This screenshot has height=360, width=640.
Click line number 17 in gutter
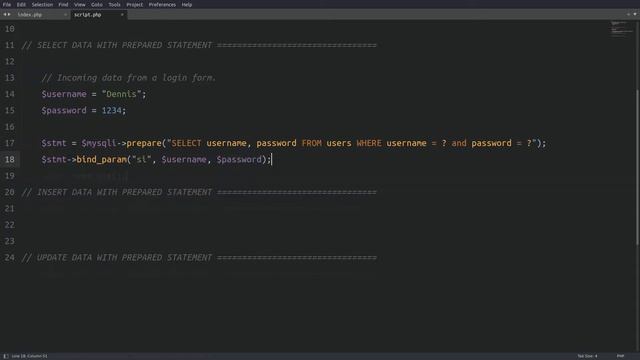click(x=9, y=143)
